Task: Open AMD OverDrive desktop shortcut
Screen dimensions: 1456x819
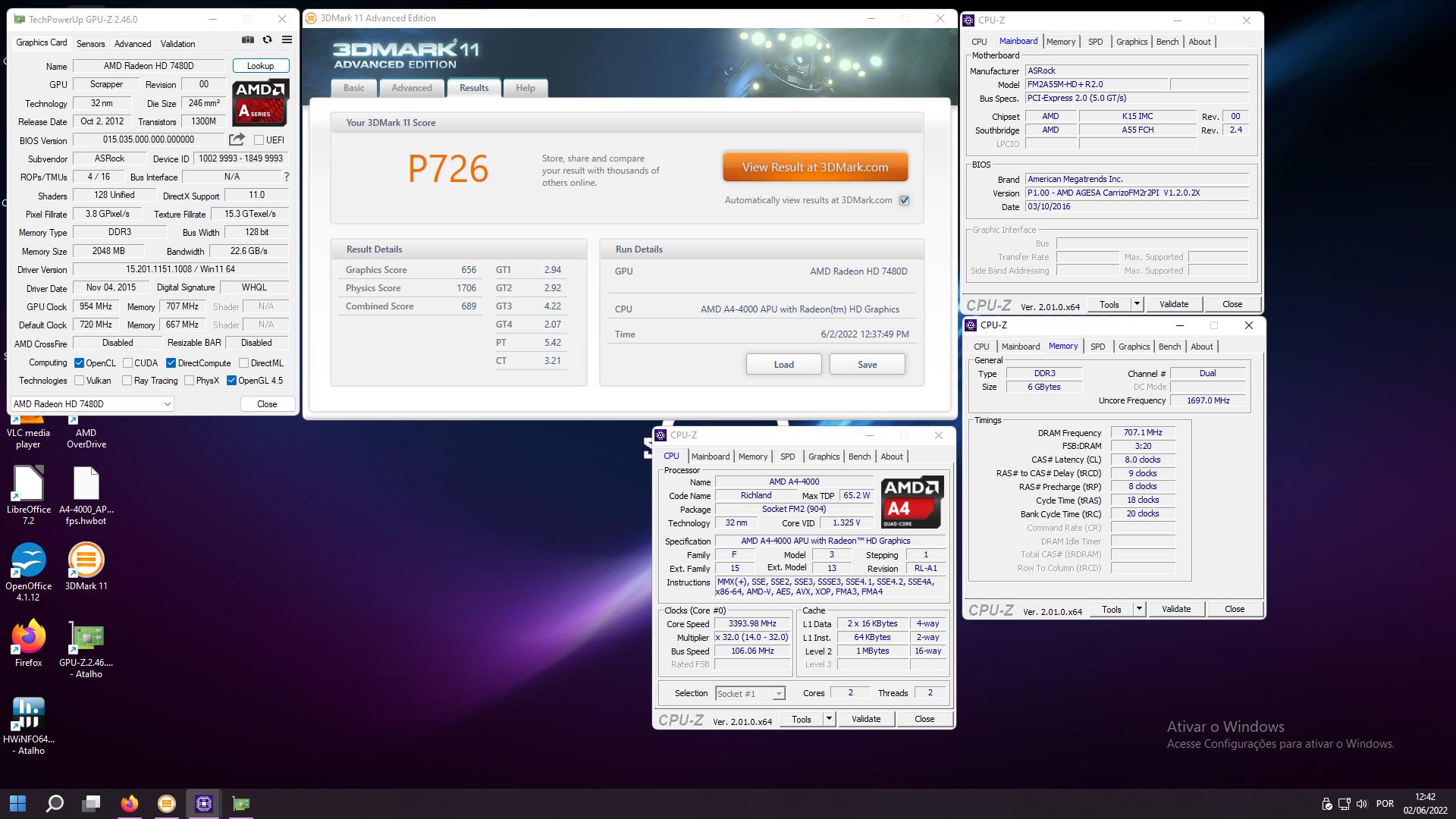Action: (86, 432)
